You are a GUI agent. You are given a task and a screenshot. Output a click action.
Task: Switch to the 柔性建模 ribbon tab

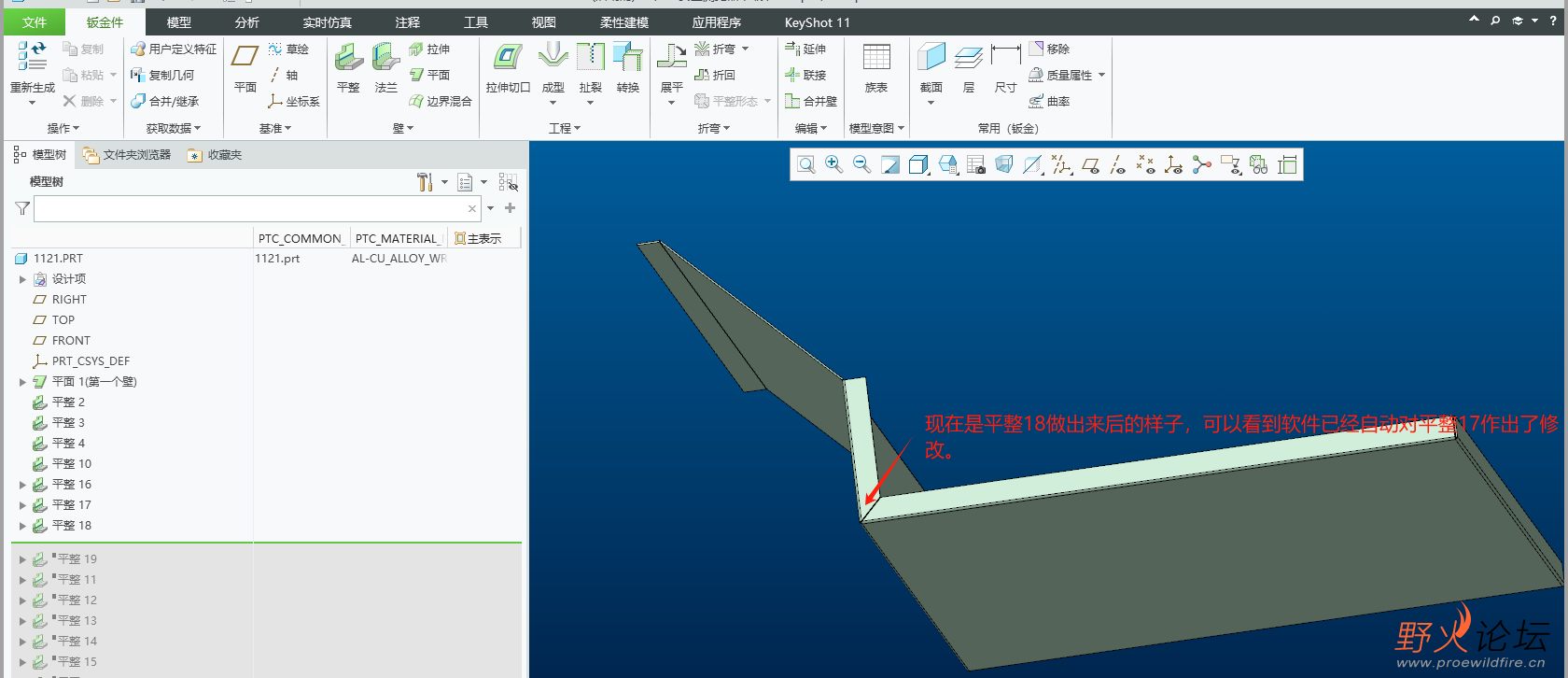click(x=624, y=22)
